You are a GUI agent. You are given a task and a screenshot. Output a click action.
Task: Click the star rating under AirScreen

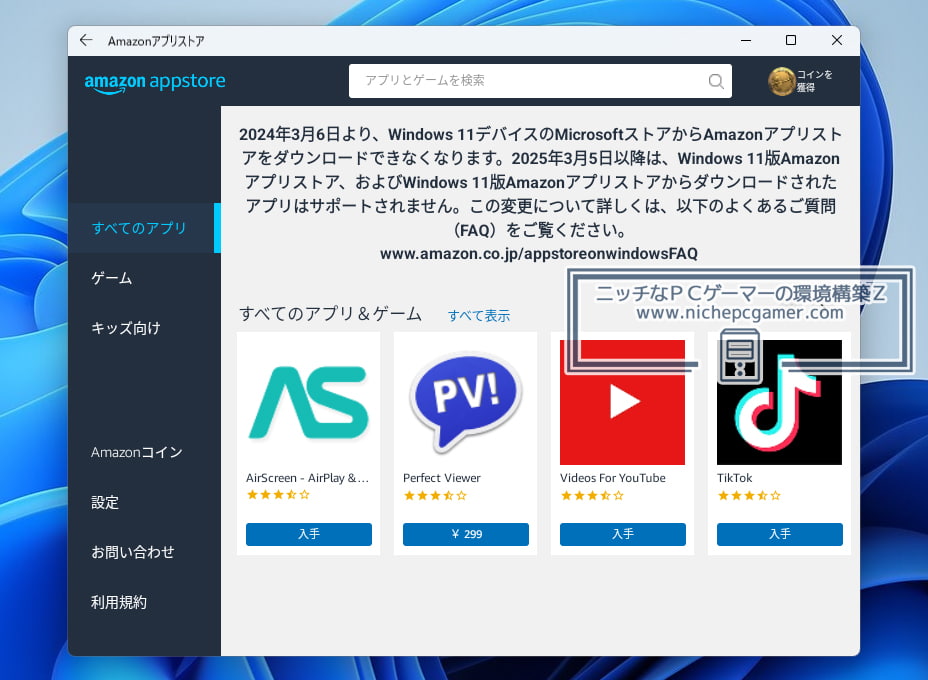point(278,495)
